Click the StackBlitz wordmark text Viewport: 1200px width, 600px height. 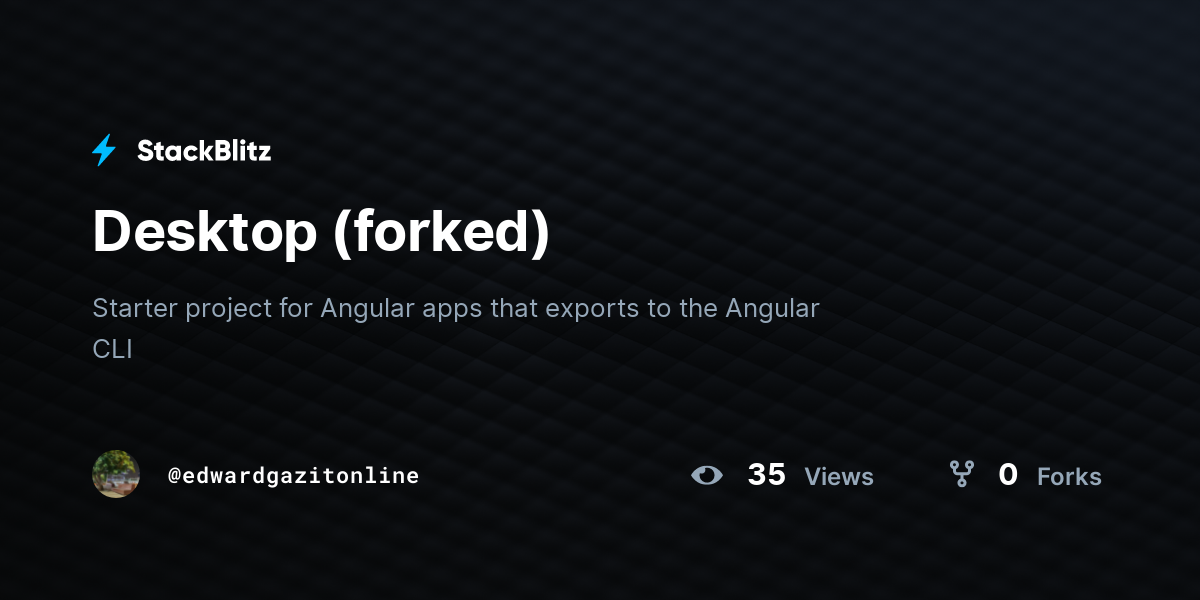(204, 151)
